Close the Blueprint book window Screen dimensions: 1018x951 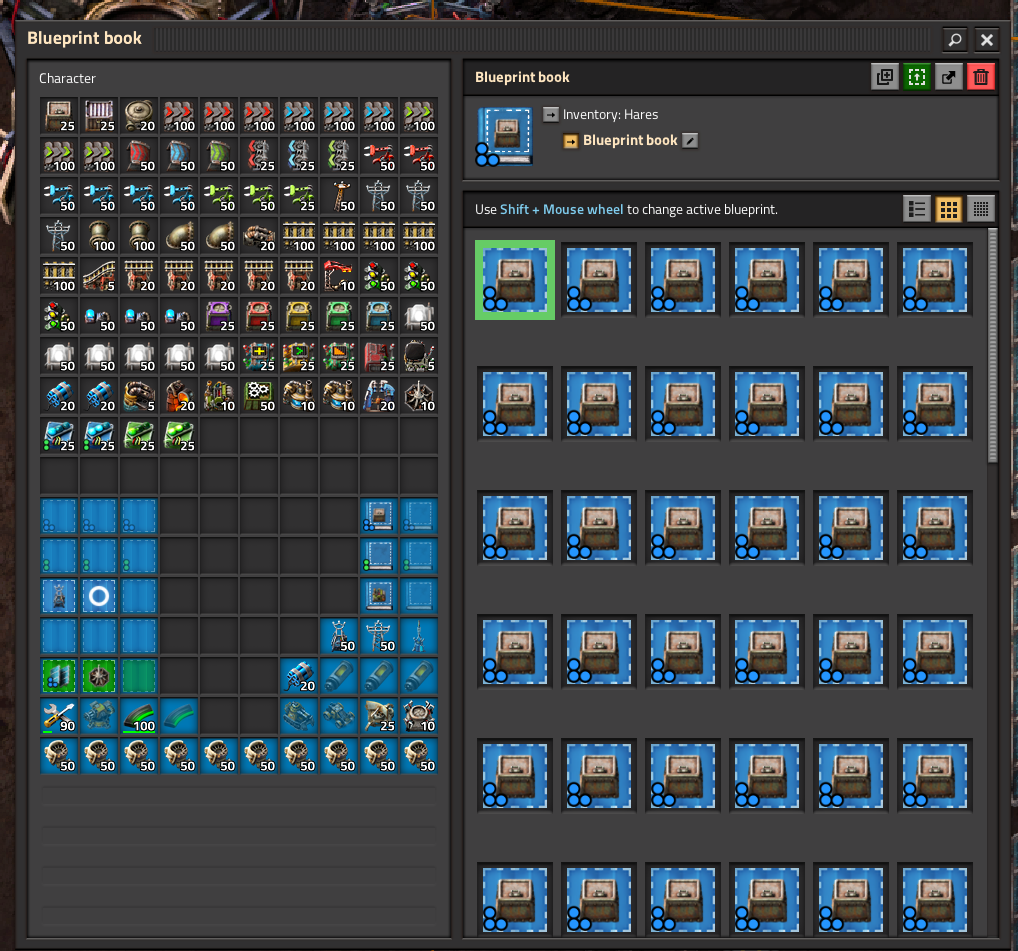coord(987,40)
